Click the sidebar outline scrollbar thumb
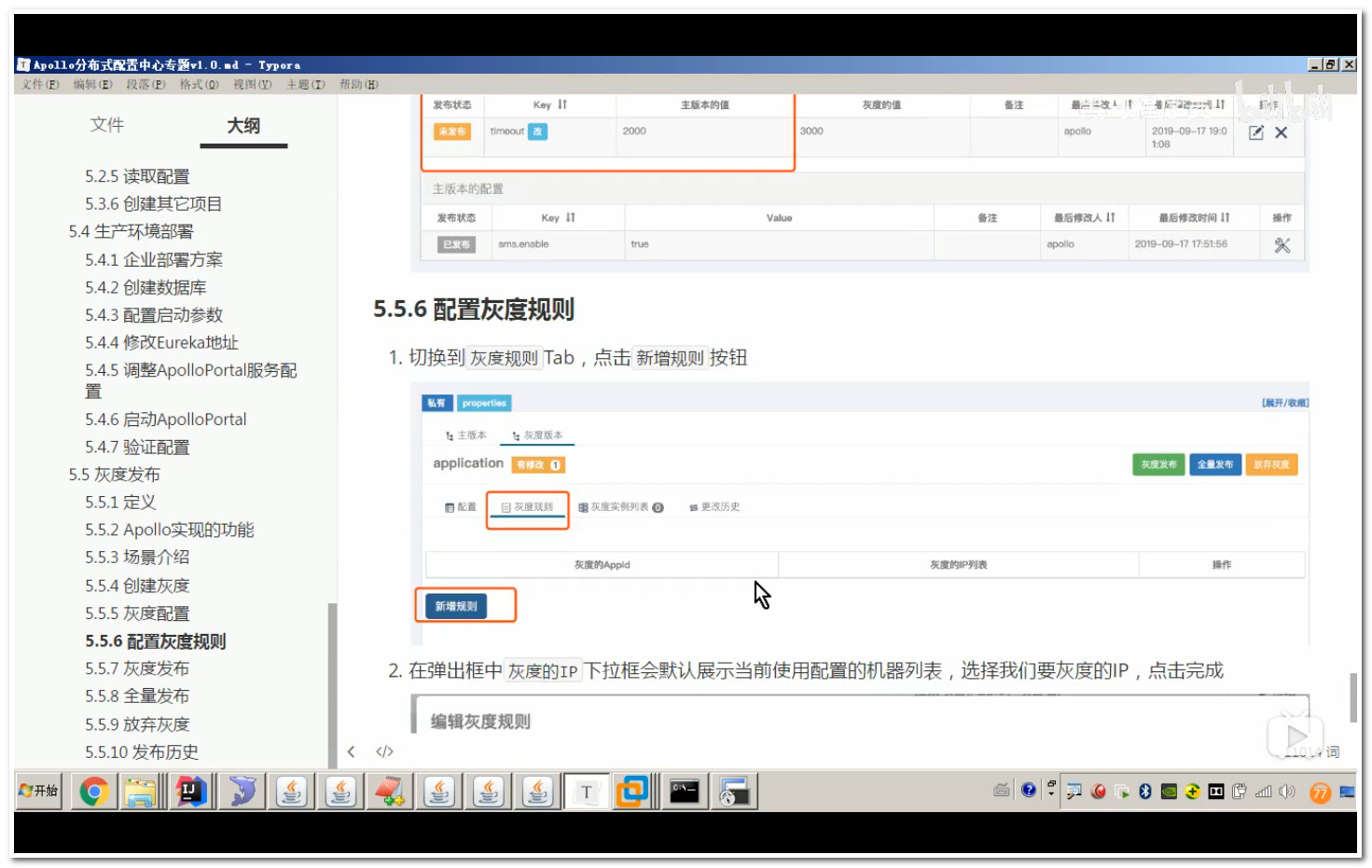The width and height of the screenshot is (1372, 868). 332,685
